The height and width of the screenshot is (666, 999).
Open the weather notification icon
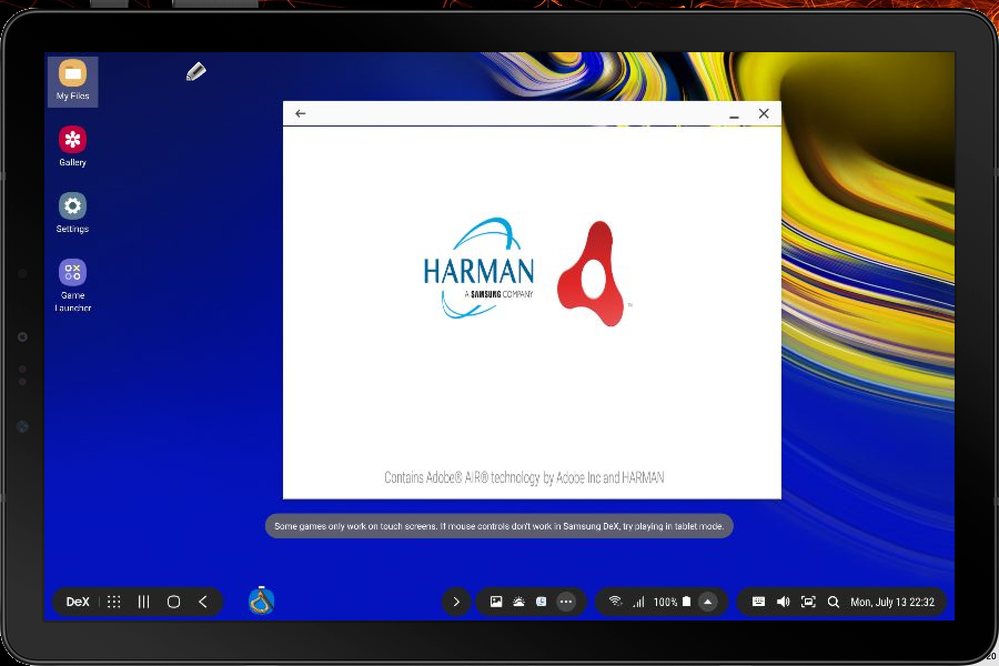pos(519,601)
